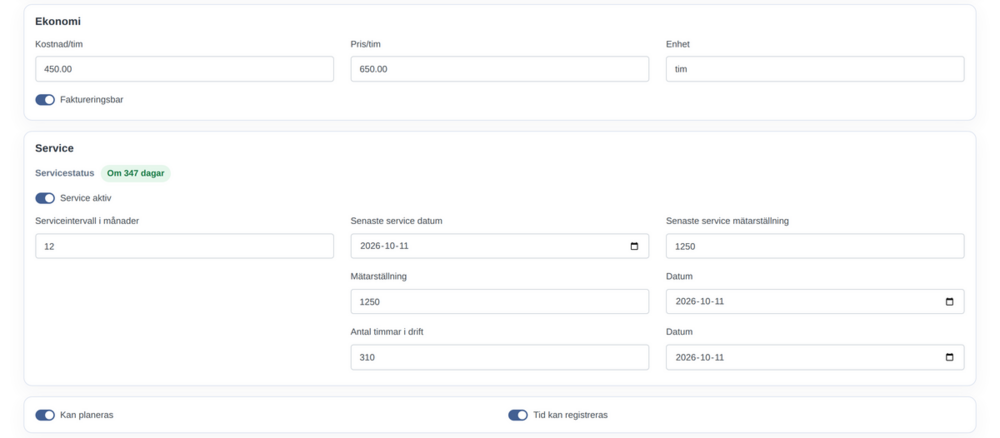The width and height of the screenshot is (1000, 438).
Task: Edit the Serviceintervall i månader field
Action: coord(184,246)
